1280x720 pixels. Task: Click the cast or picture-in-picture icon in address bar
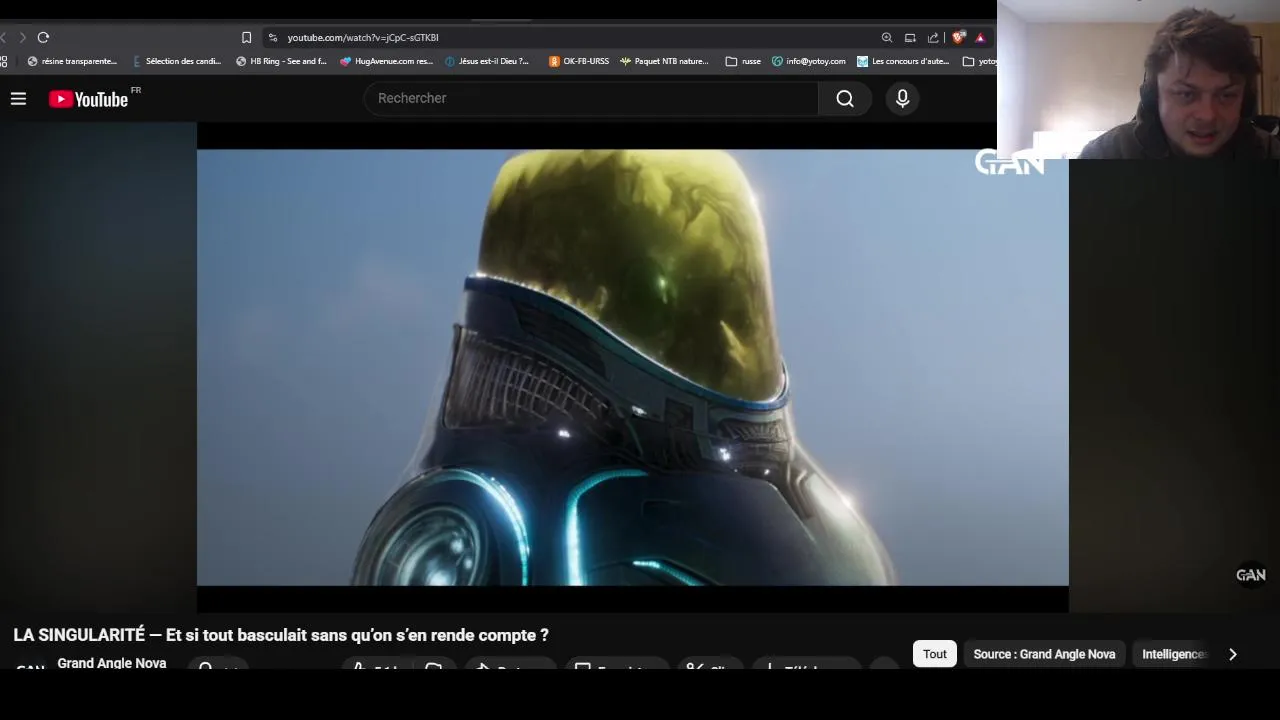point(910,37)
